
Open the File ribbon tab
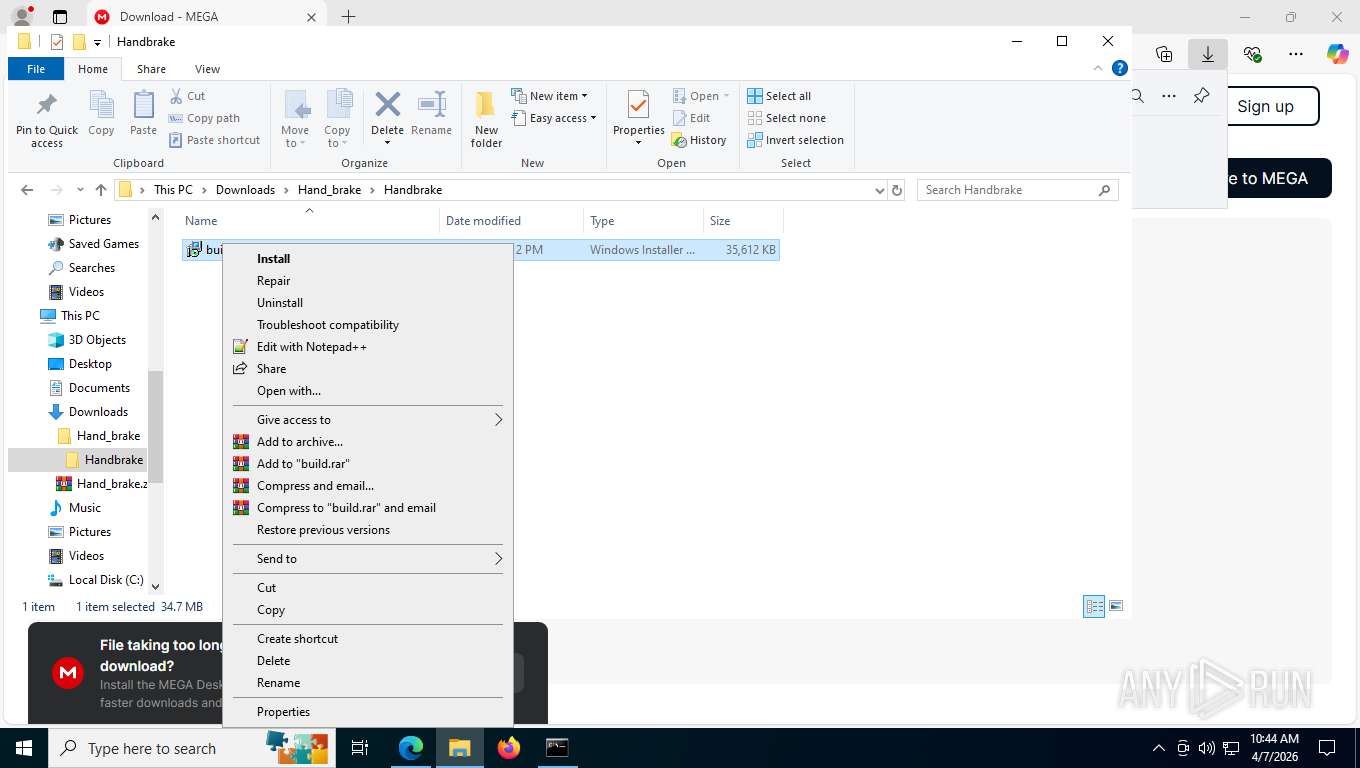click(36, 69)
